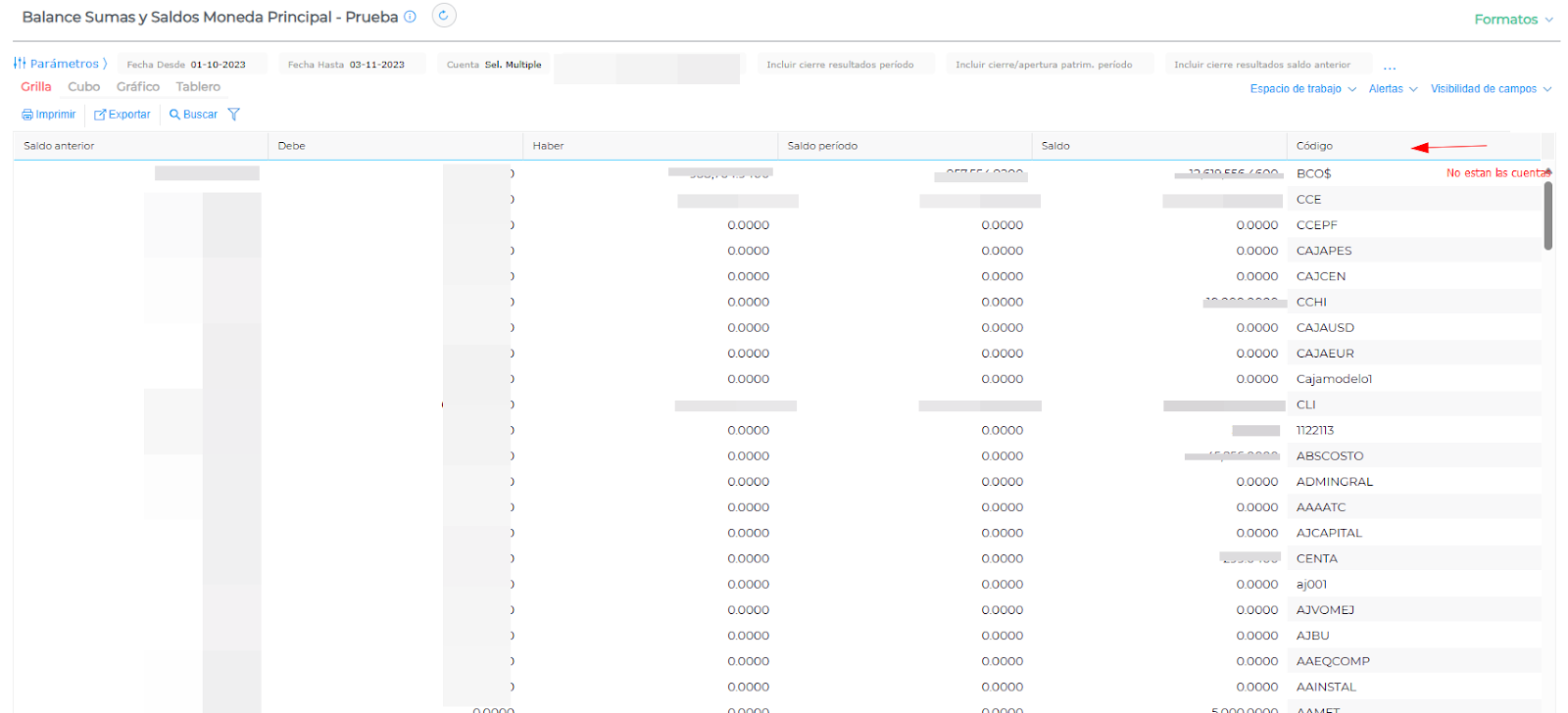Toggle Incluir cierre/apertura patrim. período parameter
The image size is (1568, 713).
point(1044,65)
